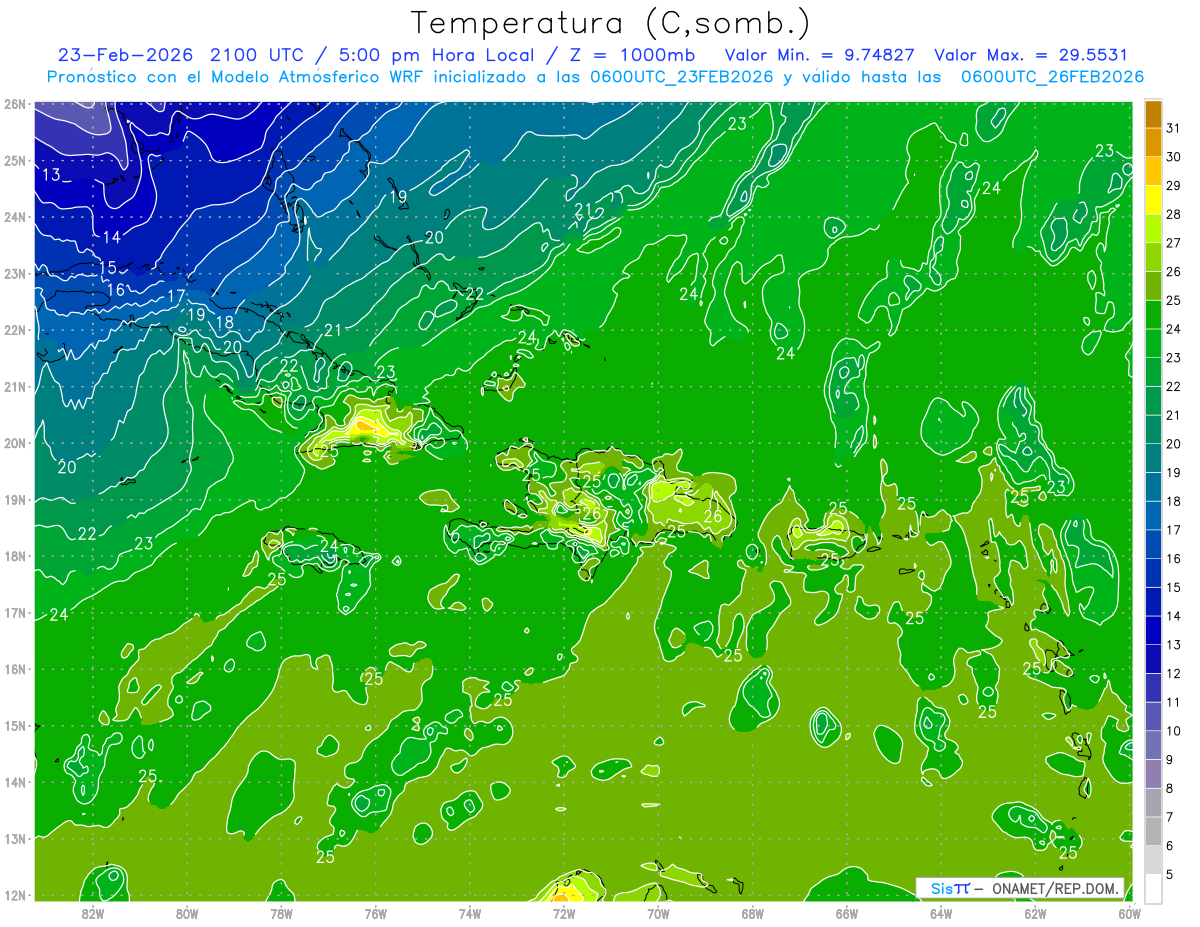Click the '15' isotherm contour label
The height and width of the screenshot is (927, 1200).
pos(107,268)
